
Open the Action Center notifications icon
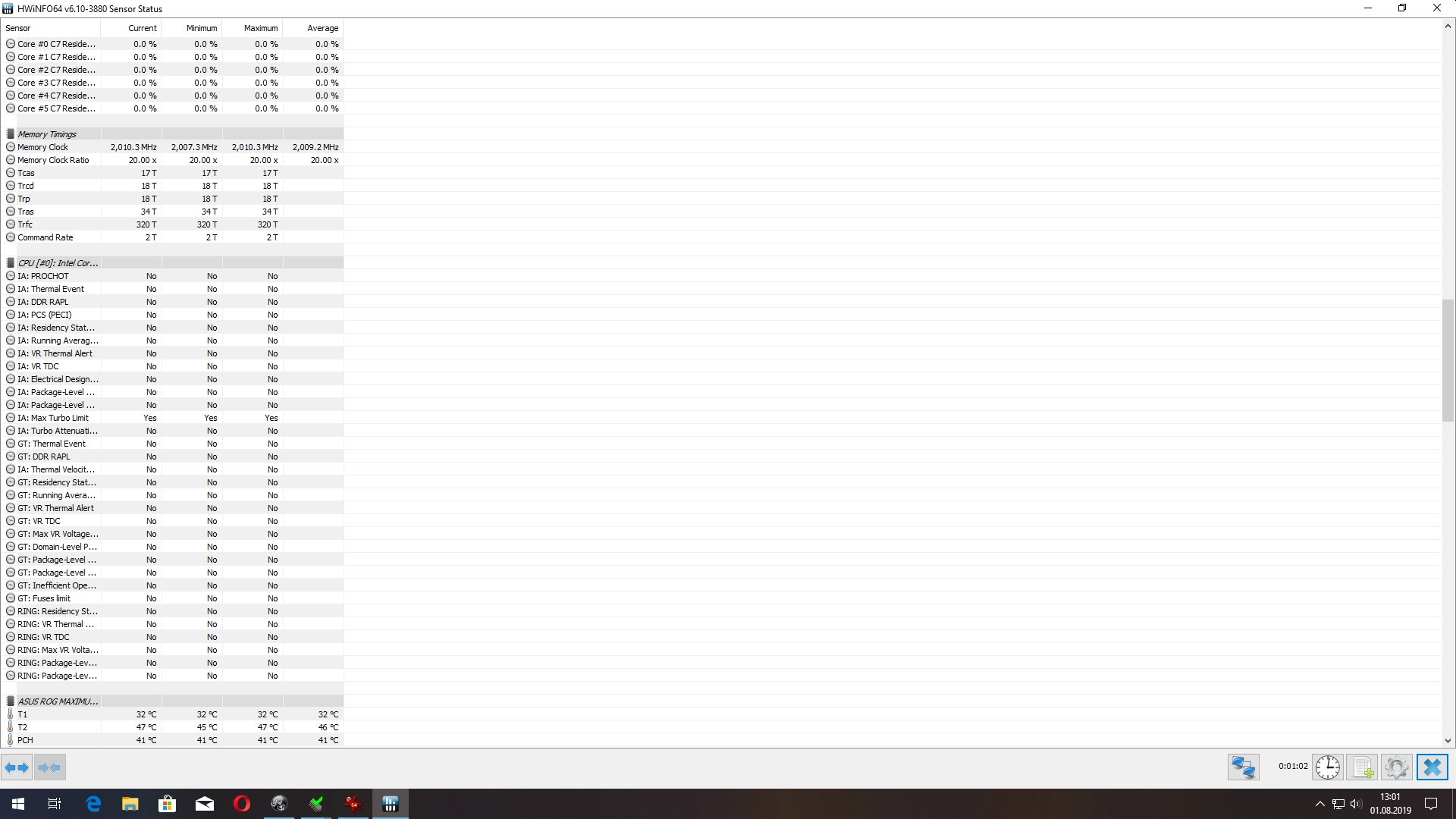1432,804
